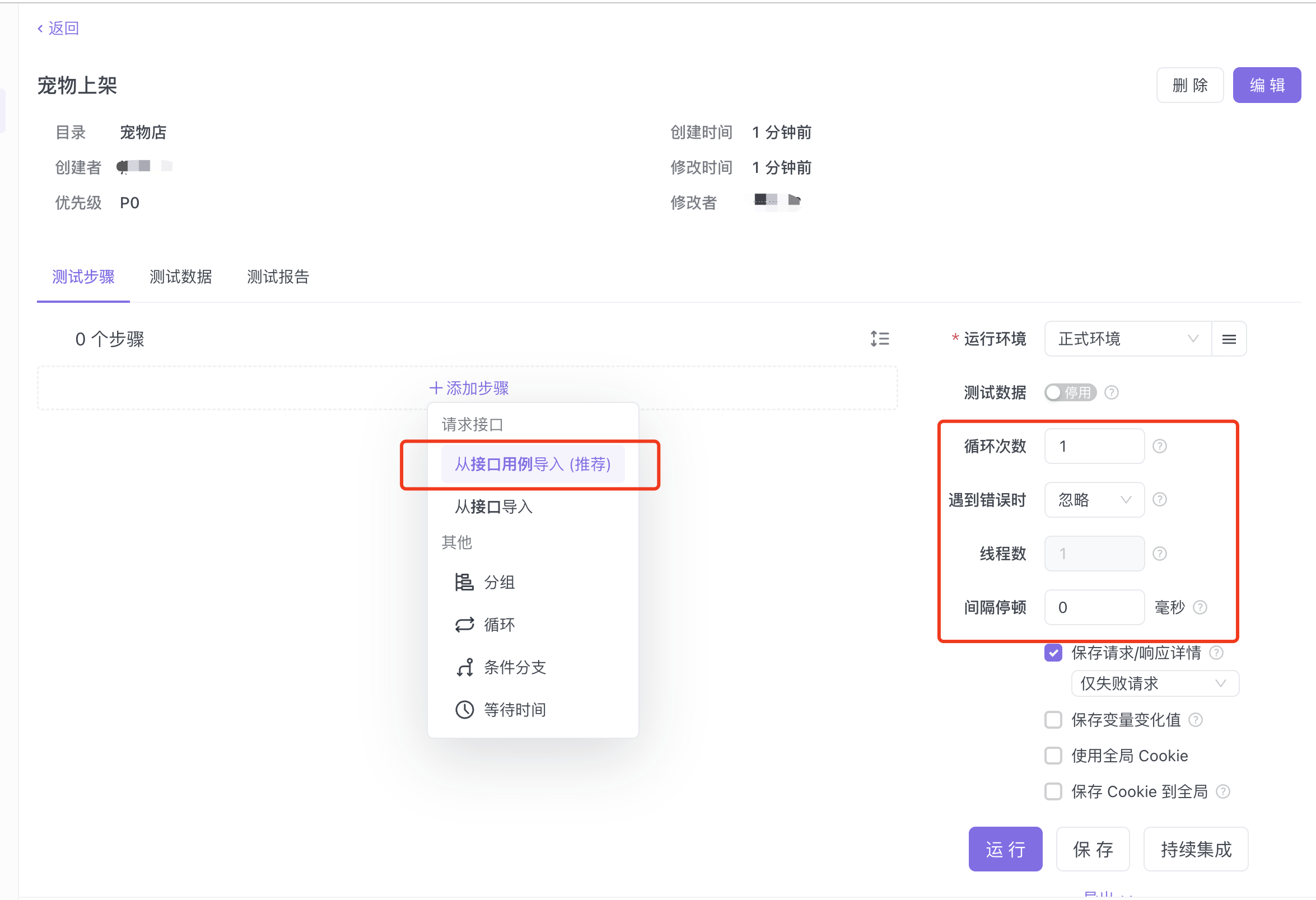Check the 使用全局 Cookie checkbox
The width and height of the screenshot is (1316, 900).
click(x=1053, y=756)
